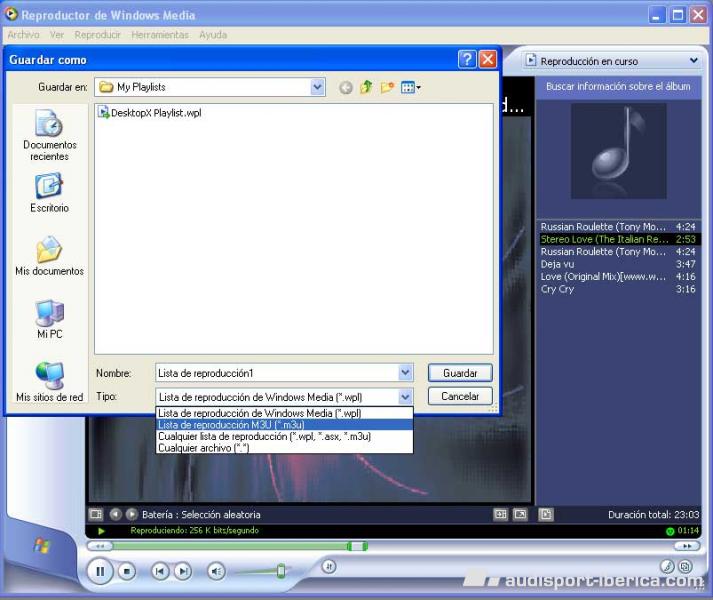Click the fast forward button on seek bar
Image resolution: width=713 pixels, height=600 pixels.
pos(687,546)
